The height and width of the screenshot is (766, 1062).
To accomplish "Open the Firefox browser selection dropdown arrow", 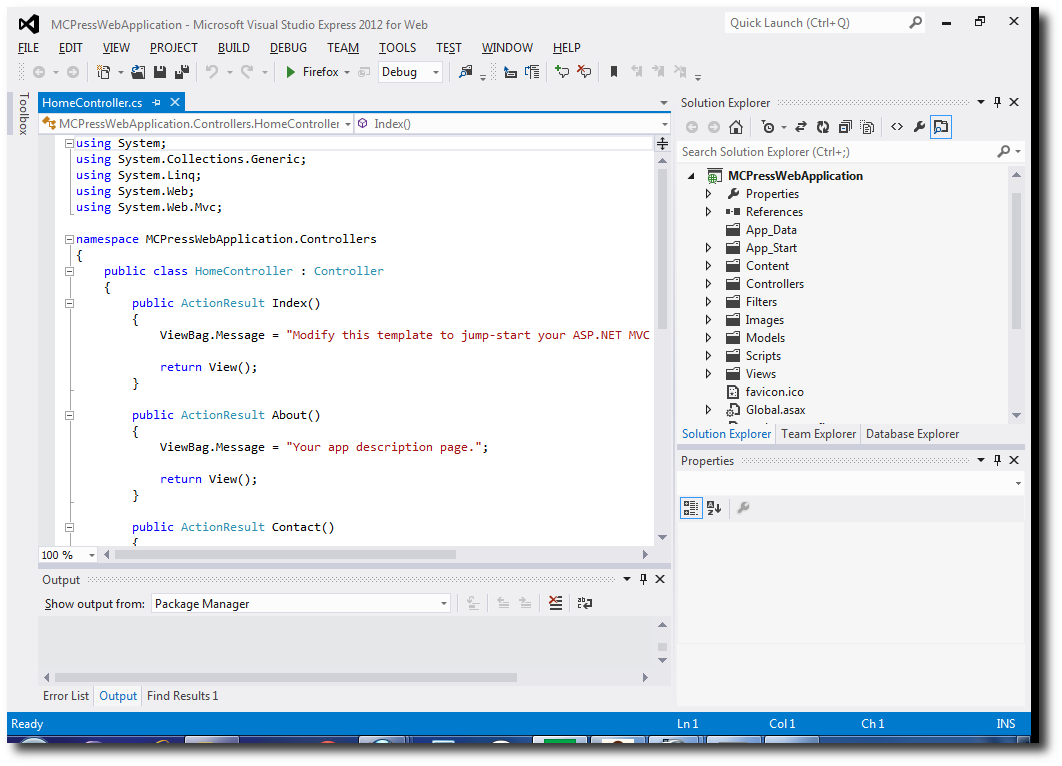I will pyautogui.click(x=347, y=72).
